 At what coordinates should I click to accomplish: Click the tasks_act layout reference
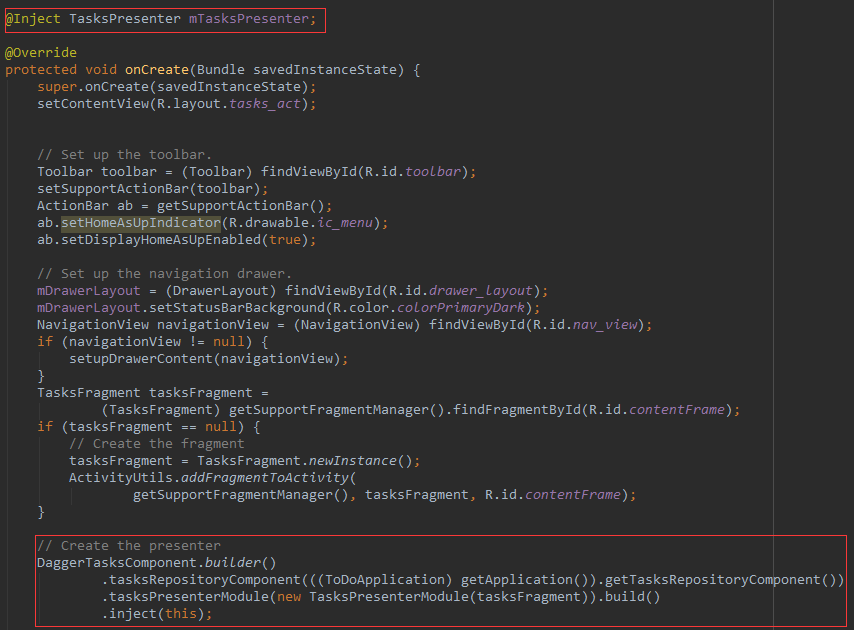pyautogui.click(x=265, y=103)
